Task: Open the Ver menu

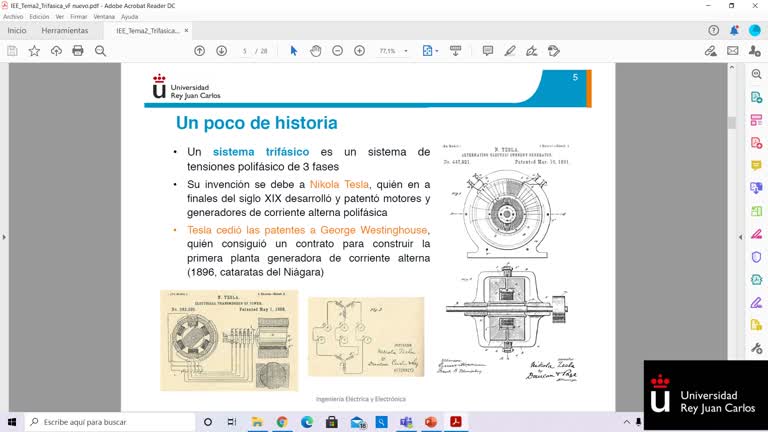Action: 60,17
